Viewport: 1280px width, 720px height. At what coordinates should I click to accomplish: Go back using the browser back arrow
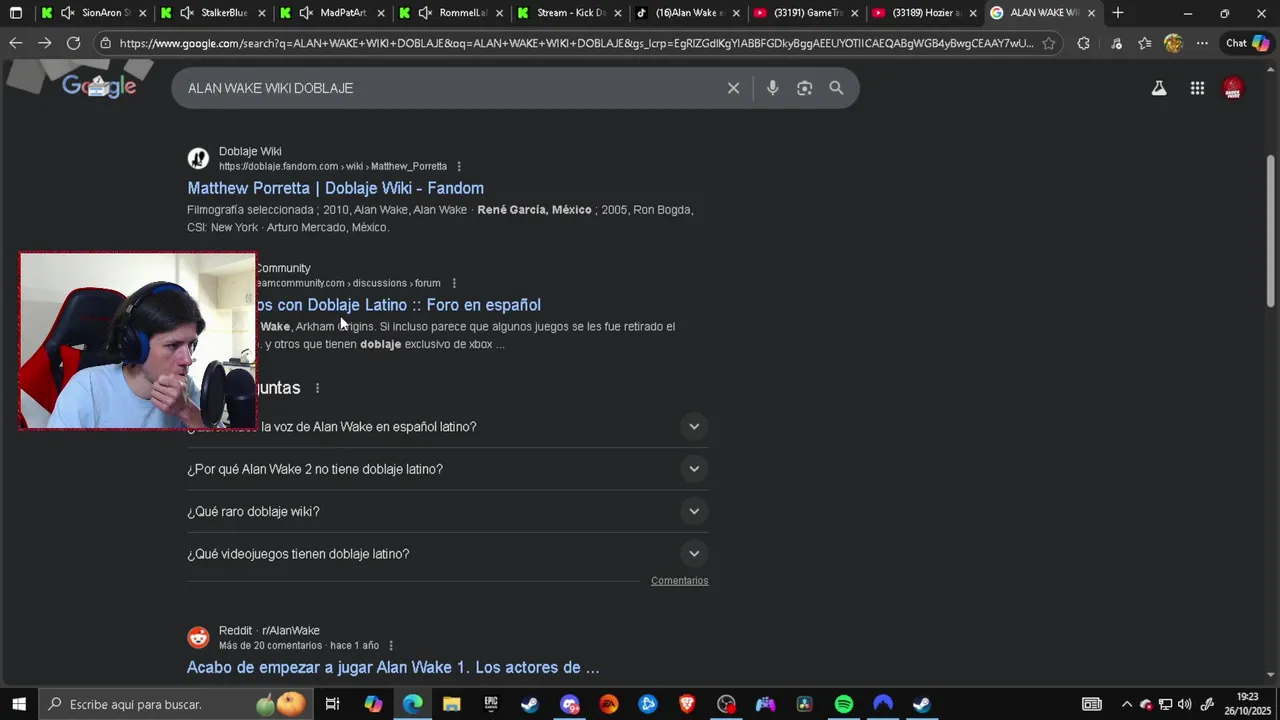[x=15, y=43]
